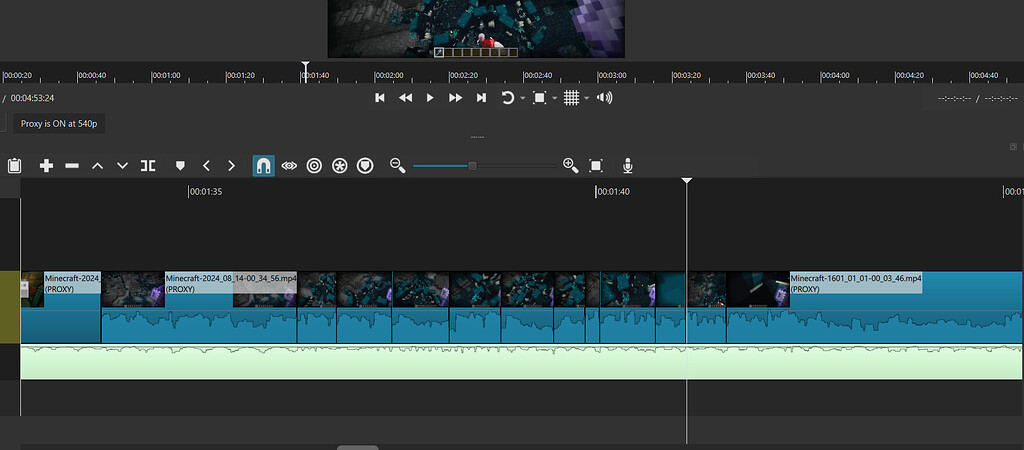1024x450 pixels.
Task: Start voice-over recording with microphone icon
Action: click(x=627, y=166)
